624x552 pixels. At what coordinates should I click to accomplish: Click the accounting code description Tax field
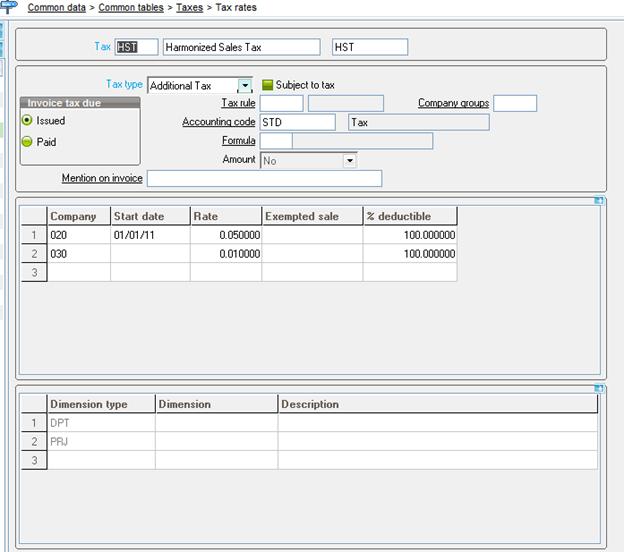click(419, 122)
